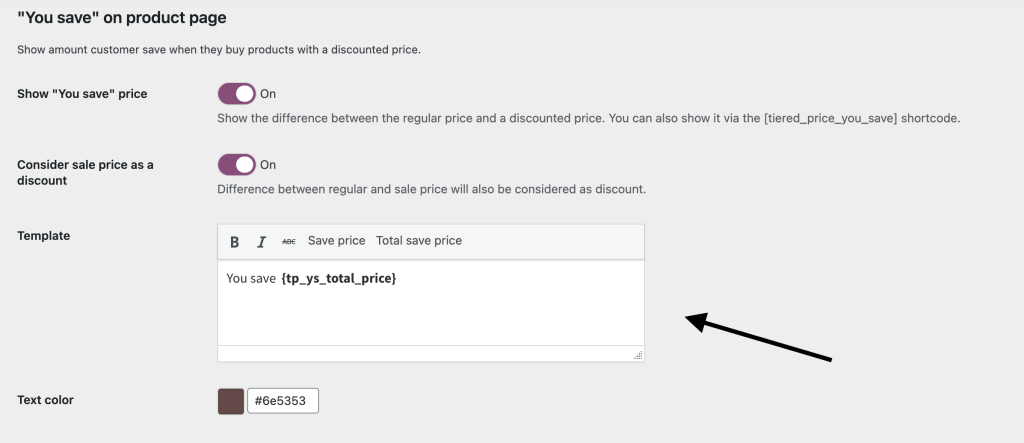This screenshot has width=1024, height=443.
Task: Select the {tp_ys_total_price} placeholder text
Action: [x=339, y=278]
